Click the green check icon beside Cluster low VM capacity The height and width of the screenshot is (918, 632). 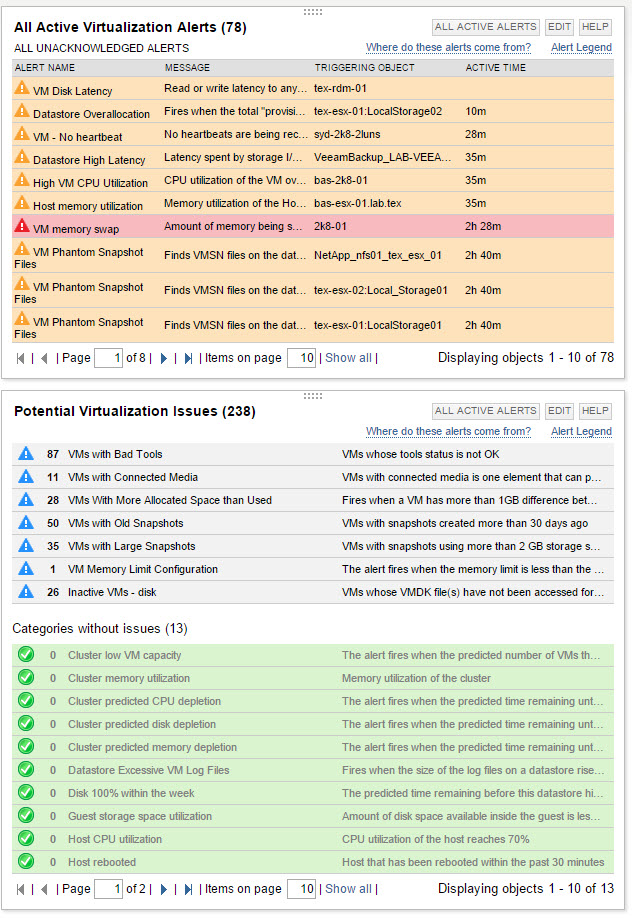point(26,655)
